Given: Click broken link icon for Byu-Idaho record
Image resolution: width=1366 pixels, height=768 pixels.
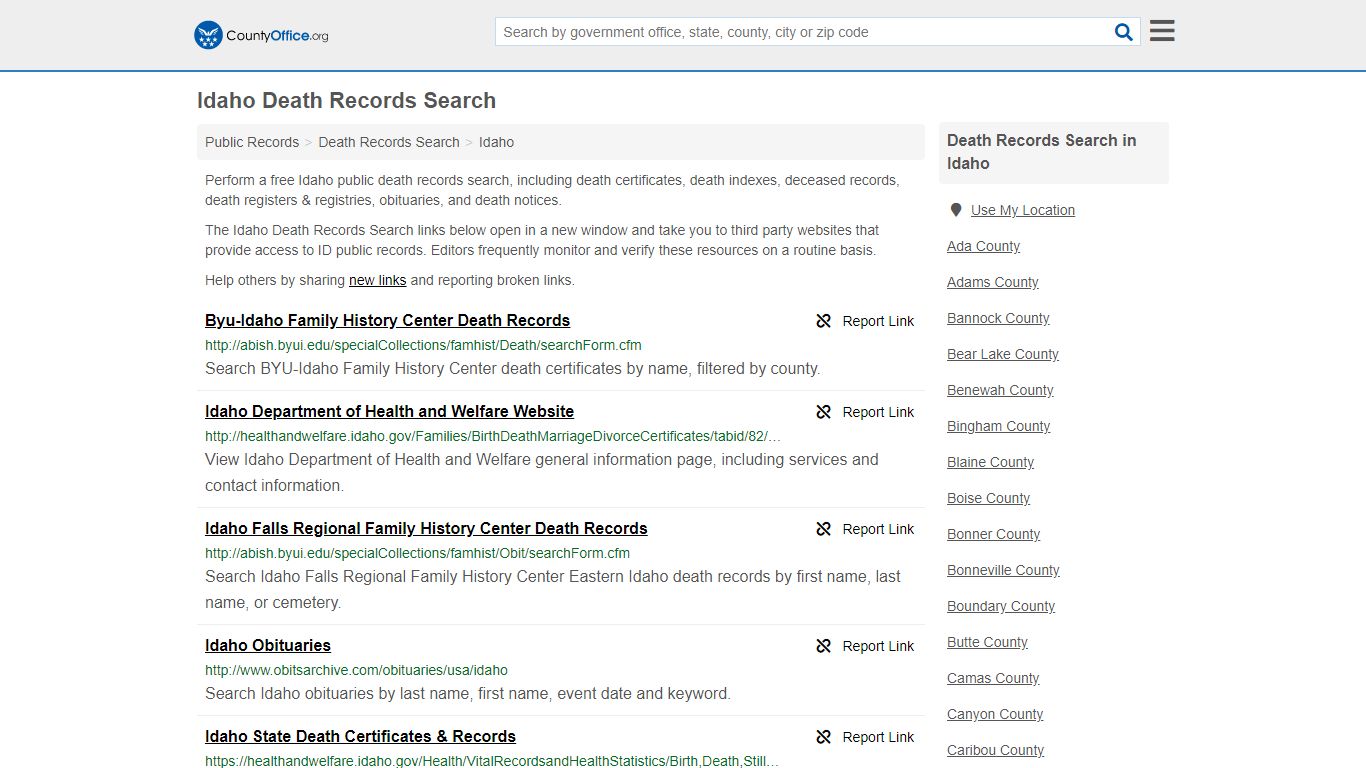Looking at the screenshot, I should tap(823, 321).
